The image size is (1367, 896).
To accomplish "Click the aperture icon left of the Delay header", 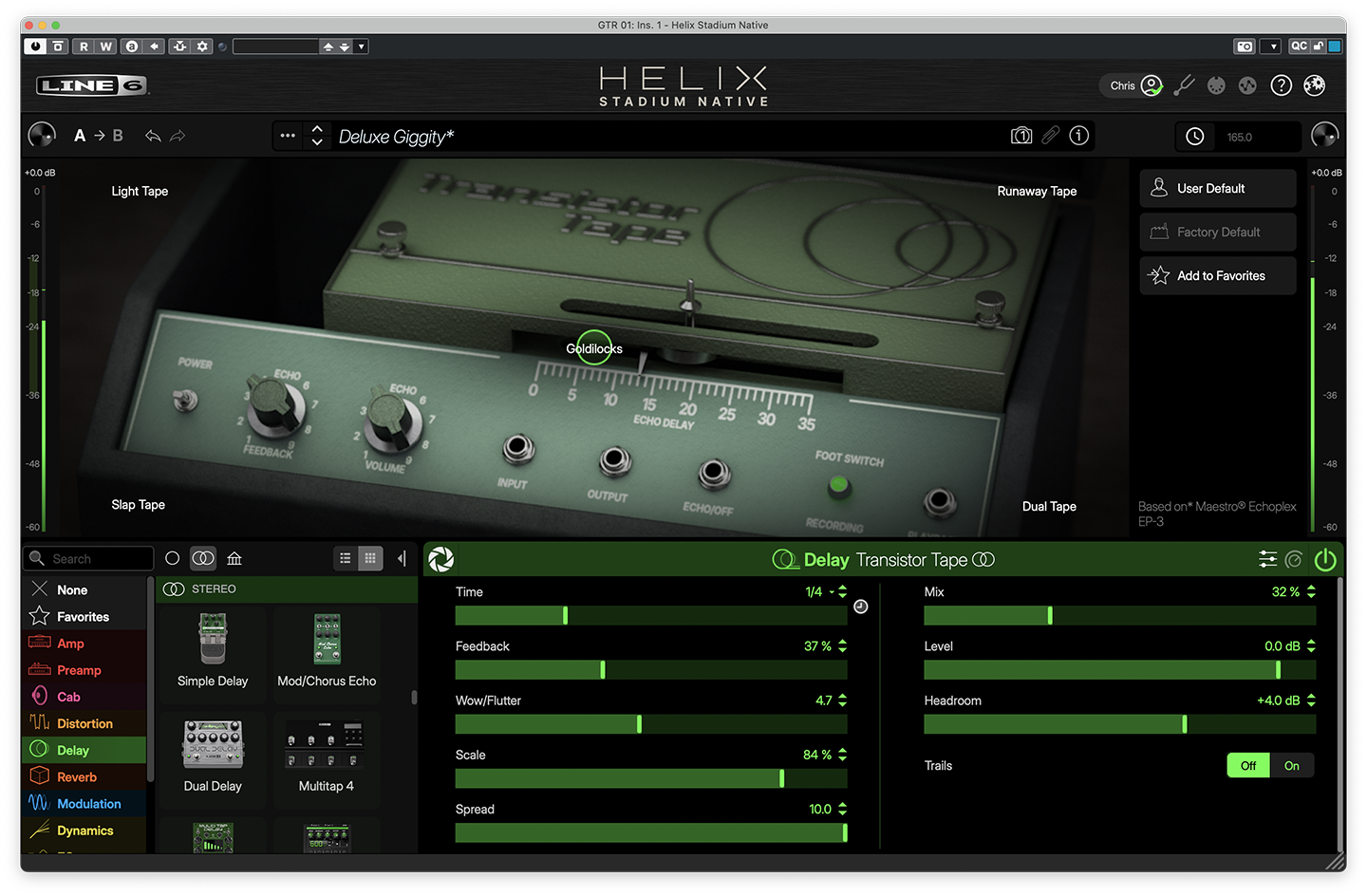I will 441,560.
